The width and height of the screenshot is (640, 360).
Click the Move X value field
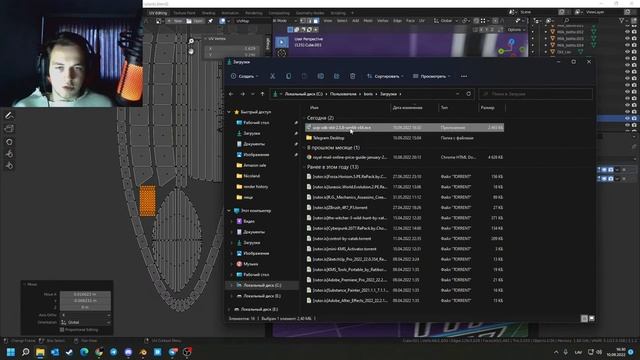(85, 294)
